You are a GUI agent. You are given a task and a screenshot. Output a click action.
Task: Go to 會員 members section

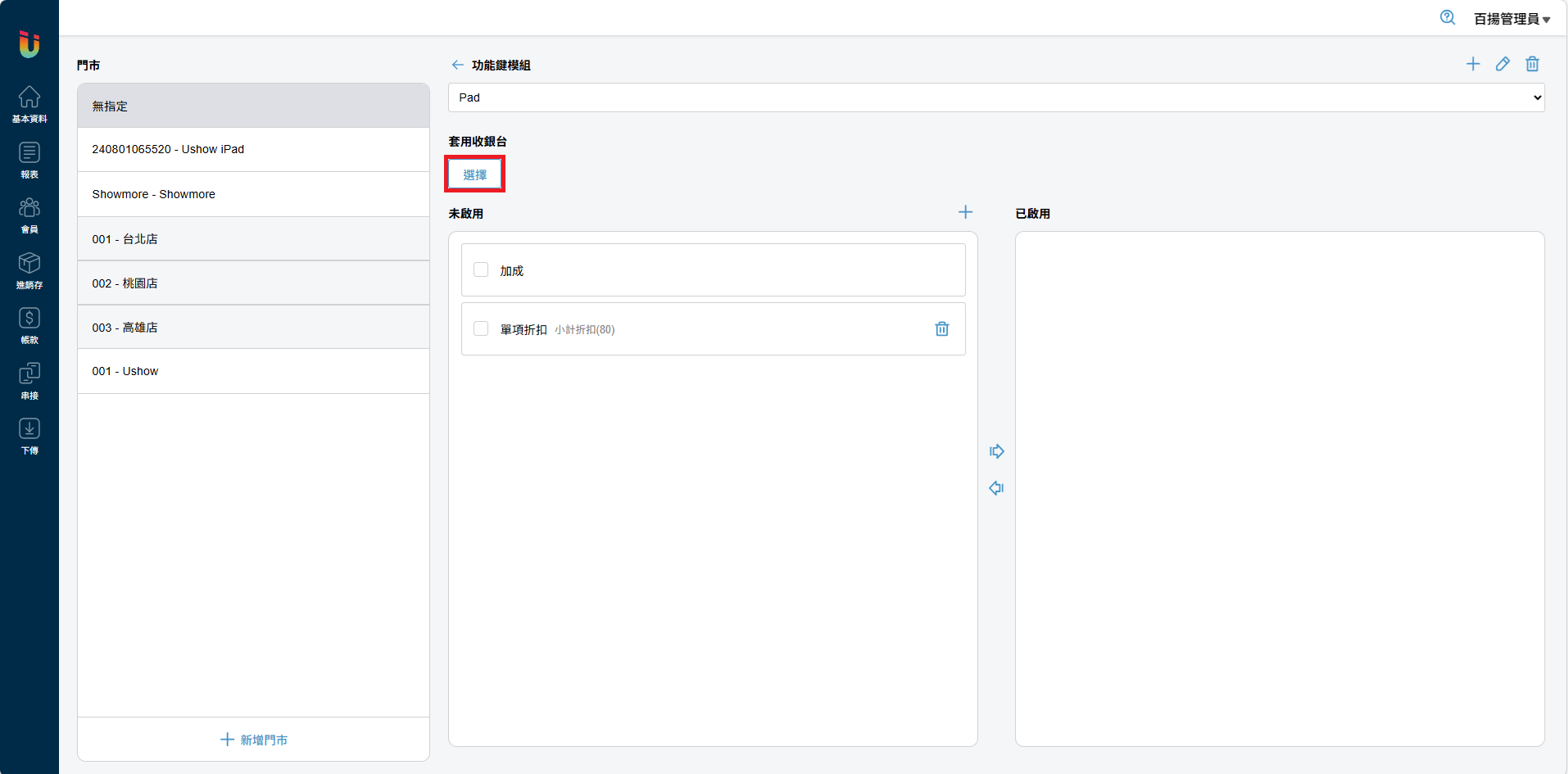pos(29,215)
